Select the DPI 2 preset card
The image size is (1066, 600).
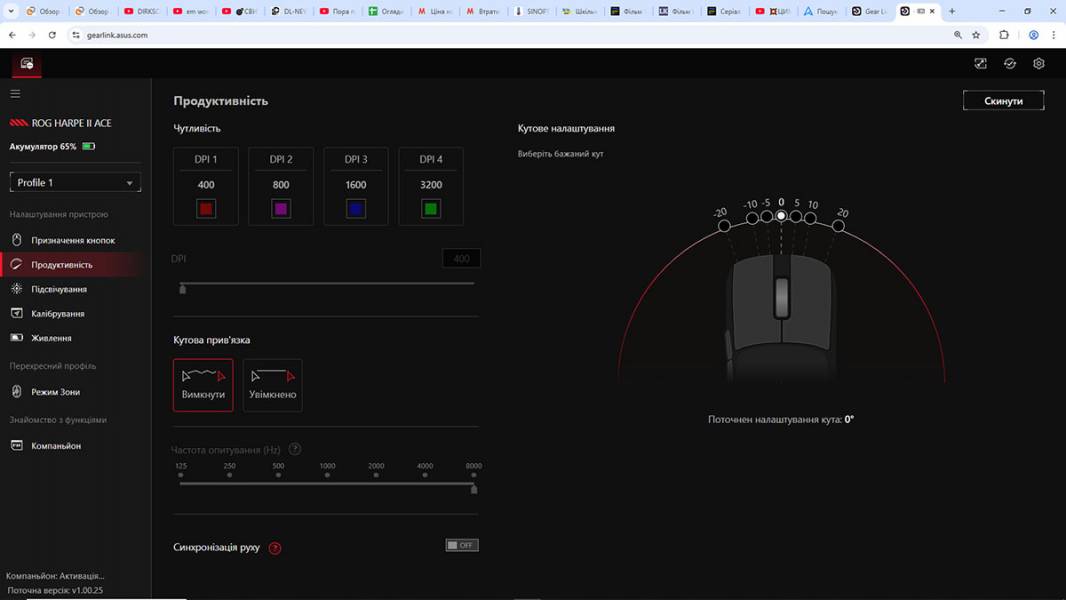(281, 185)
